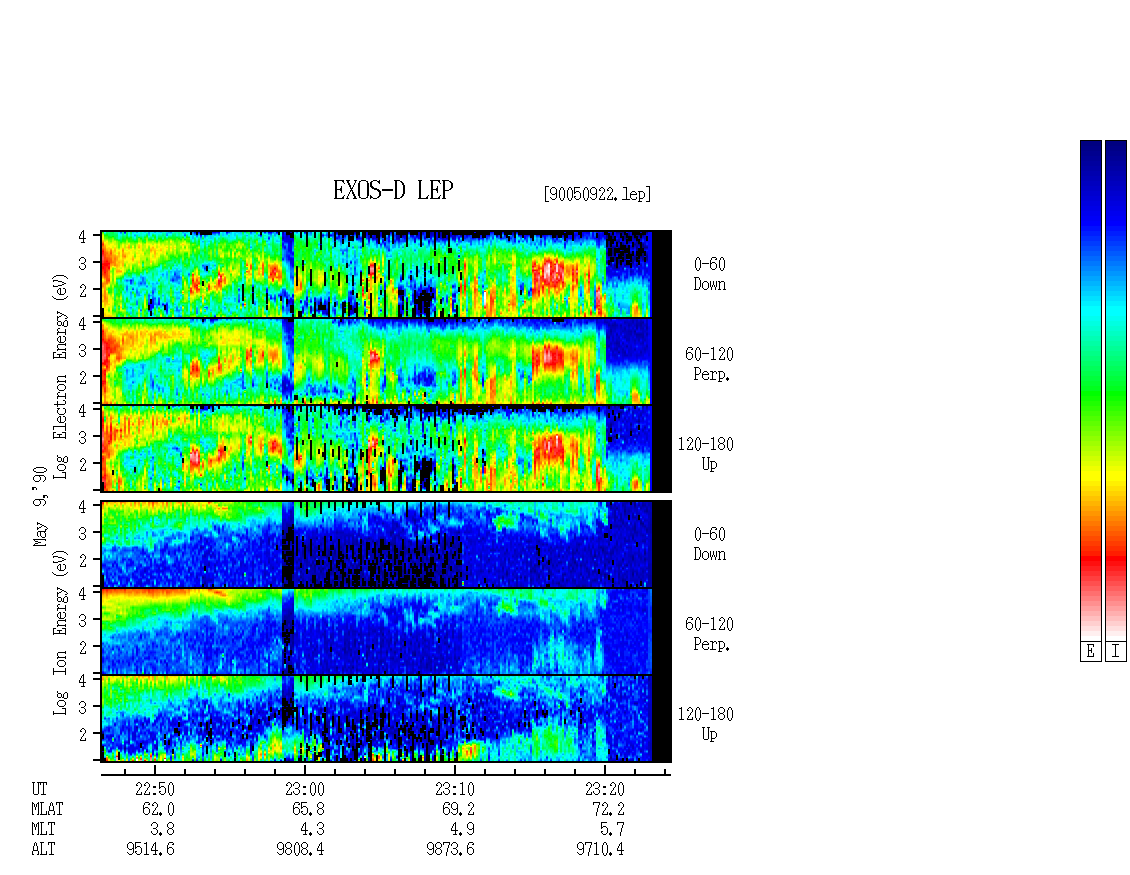This screenshot has height=875, width=1130.
Task: Click the I box under color bar
Action: tap(1116, 652)
